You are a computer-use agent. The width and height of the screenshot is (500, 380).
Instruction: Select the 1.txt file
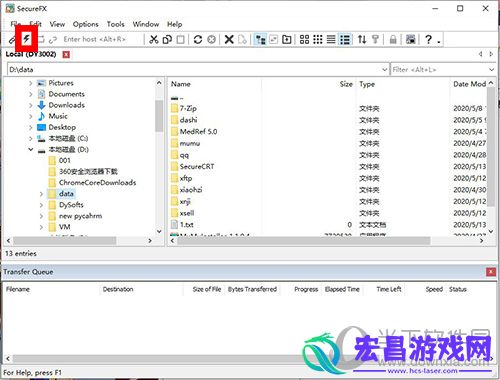(x=186, y=225)
